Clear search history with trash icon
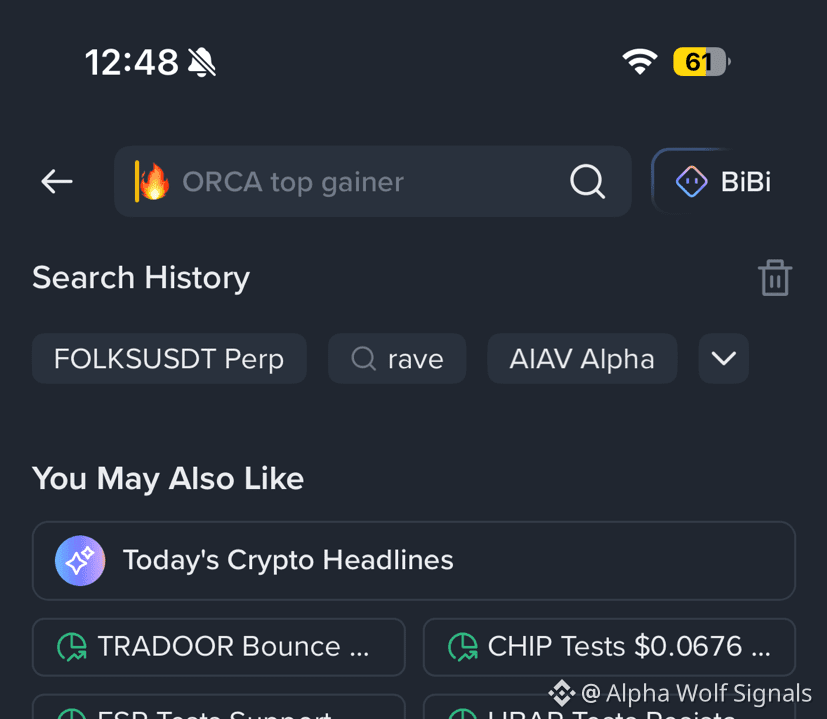Image resolution: width=827 pixels, height=719 pixels. click(775, 277)
